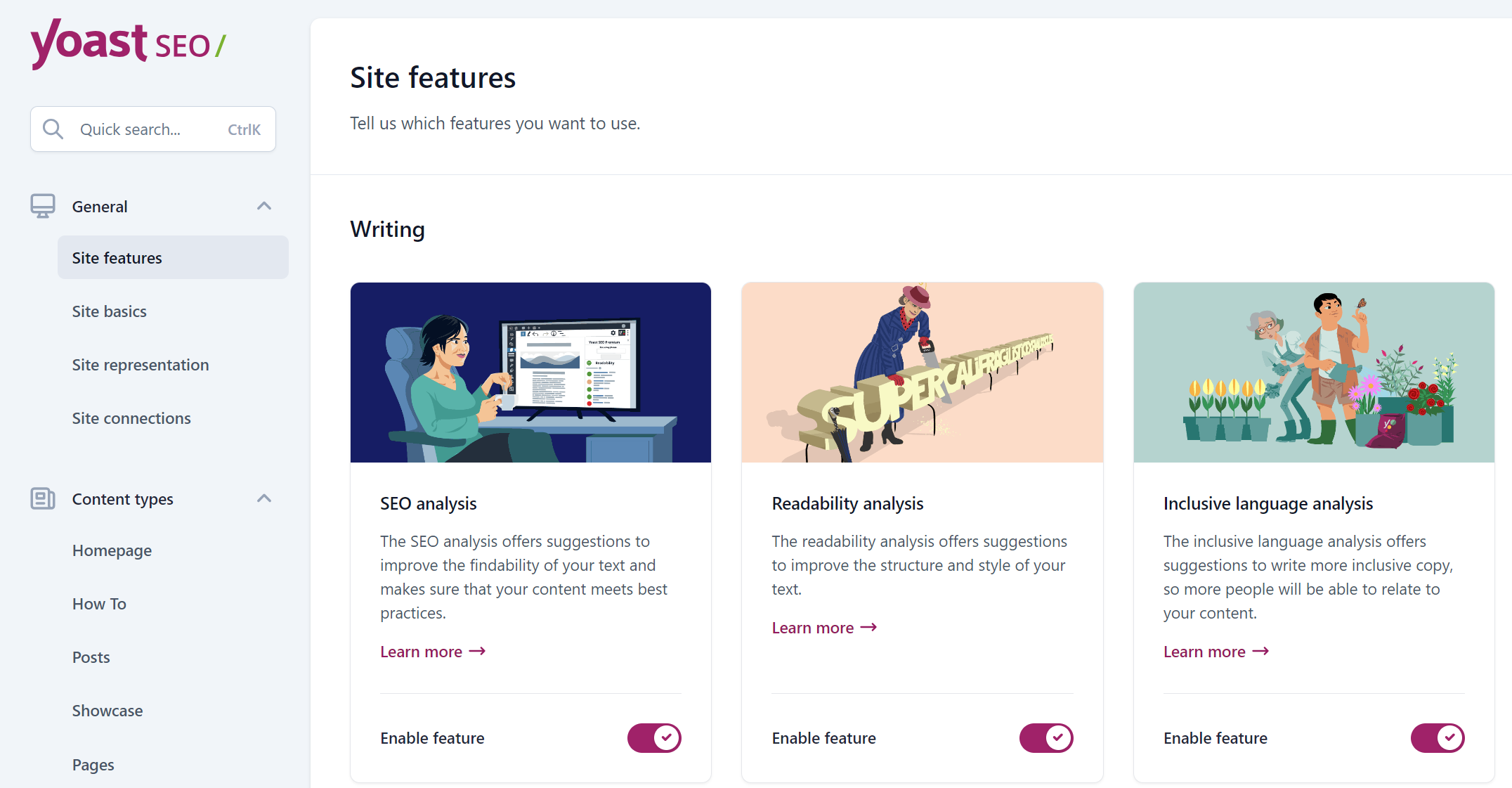
Task: Select the Site basics menu item
Action: point(109,311)
